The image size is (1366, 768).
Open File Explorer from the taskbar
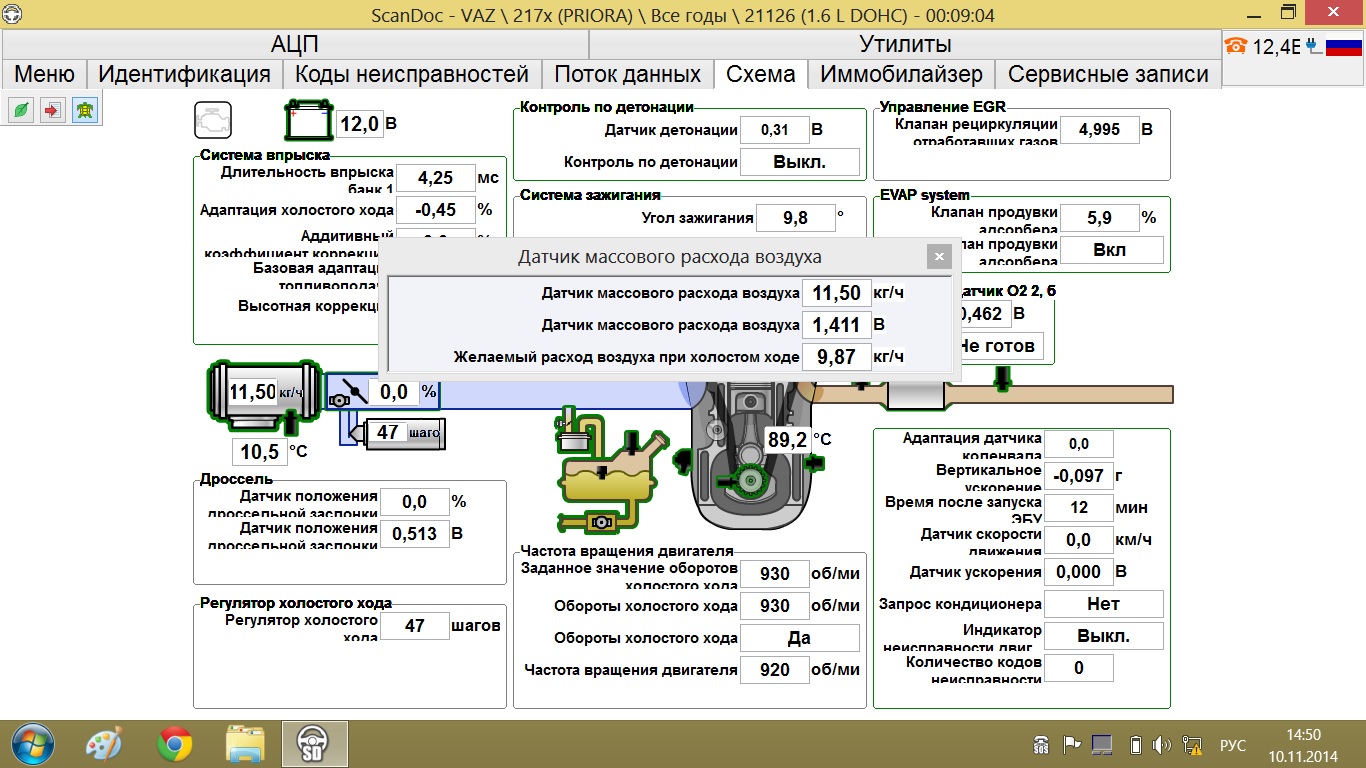245,744
